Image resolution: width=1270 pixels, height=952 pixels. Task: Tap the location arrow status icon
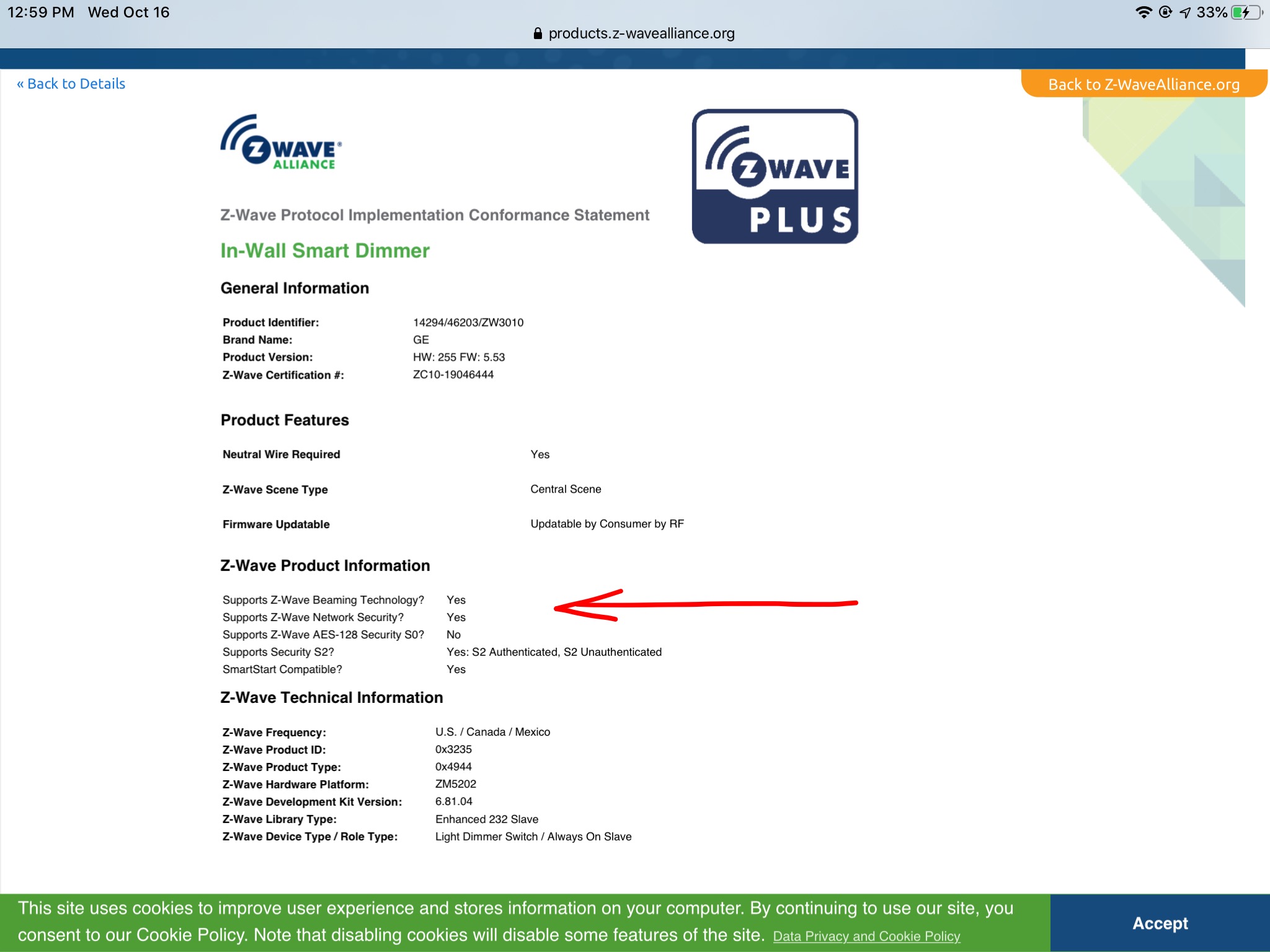pos(1185,12)
